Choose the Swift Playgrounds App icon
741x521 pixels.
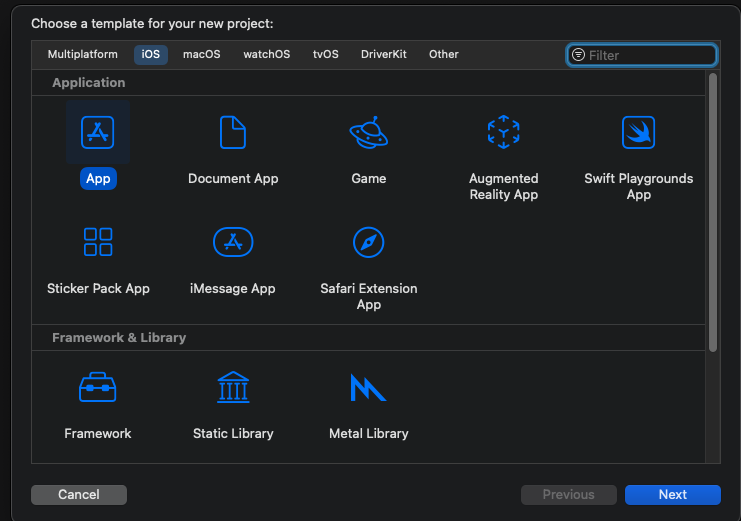[x=638, y=132]
